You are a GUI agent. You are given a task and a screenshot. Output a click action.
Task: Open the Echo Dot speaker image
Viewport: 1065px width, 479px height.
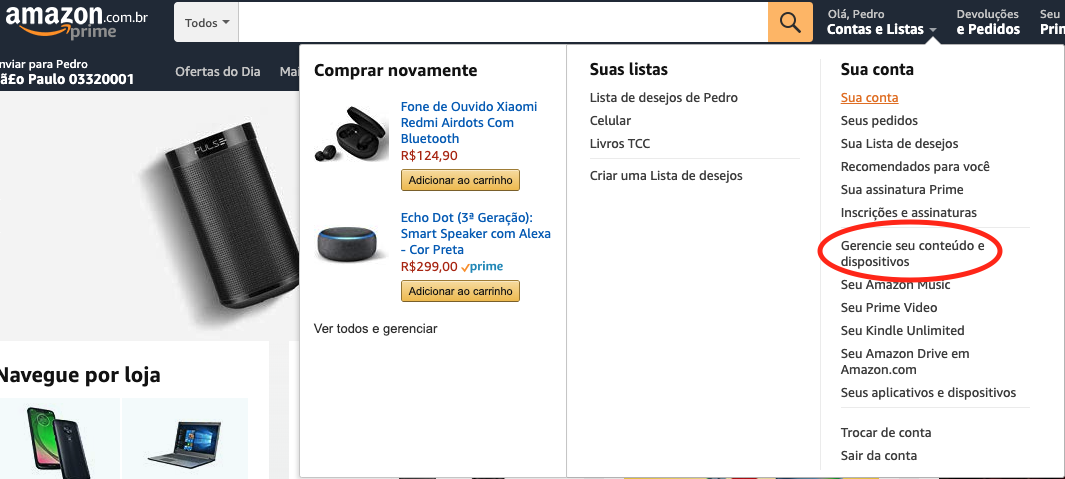tap(351, 245)
